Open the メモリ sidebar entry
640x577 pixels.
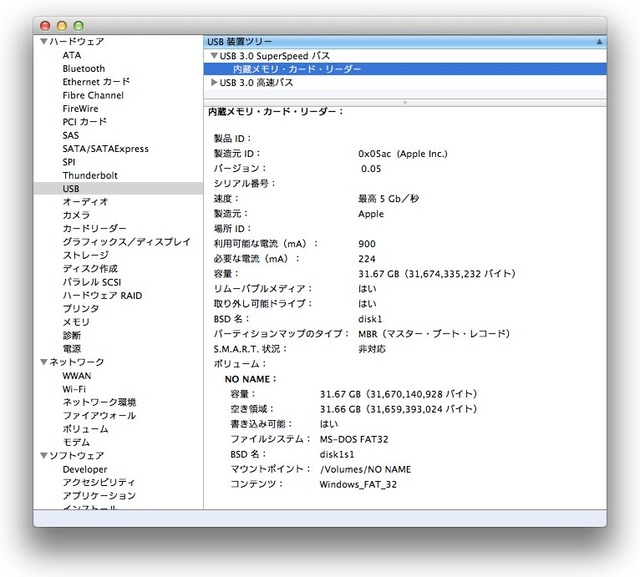tap(76, 322)
